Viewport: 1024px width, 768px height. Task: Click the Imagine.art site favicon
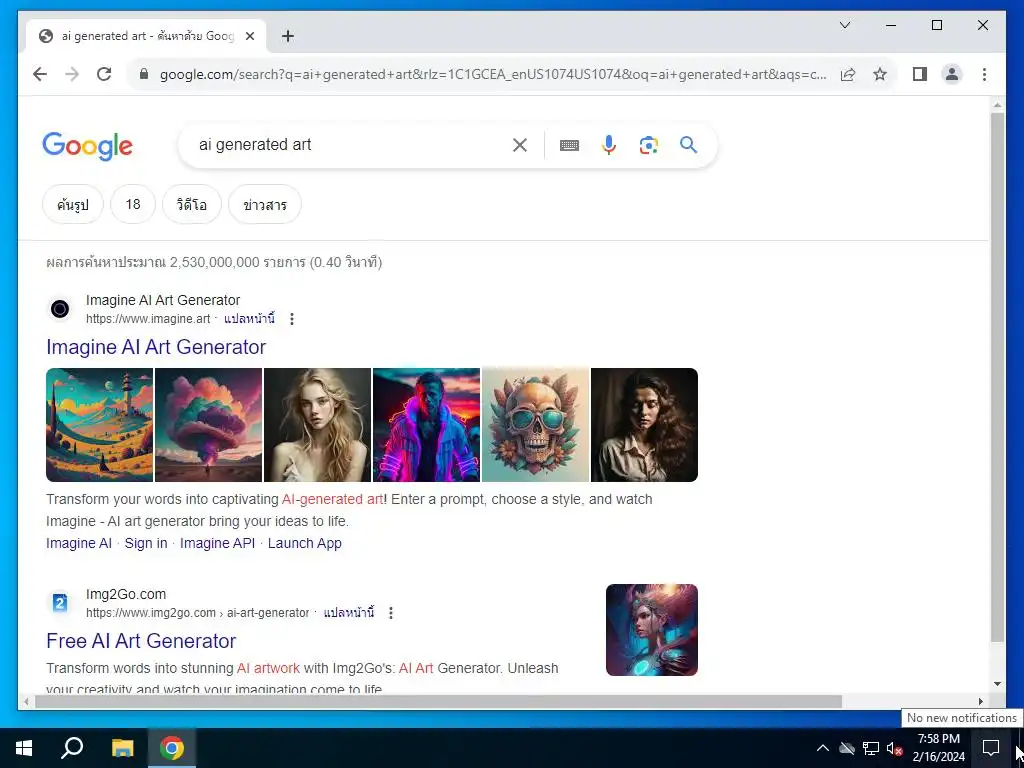pos(60,309)
